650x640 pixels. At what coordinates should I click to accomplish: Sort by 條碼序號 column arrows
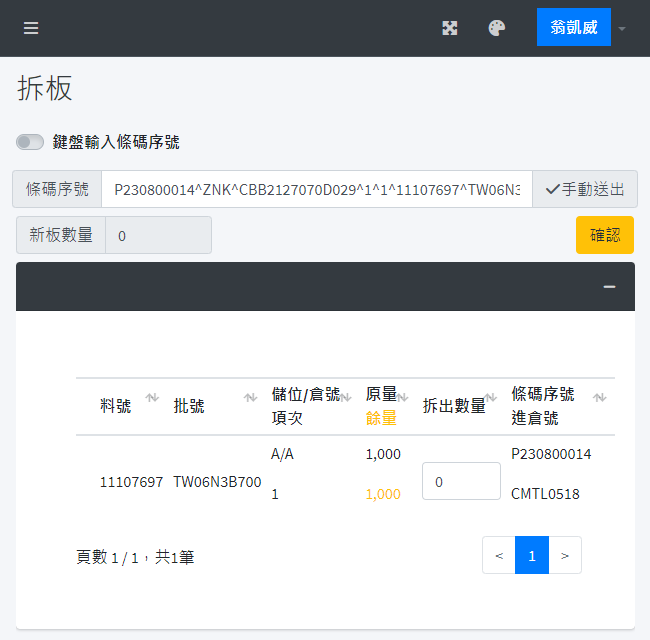click(x=599, y=398)
